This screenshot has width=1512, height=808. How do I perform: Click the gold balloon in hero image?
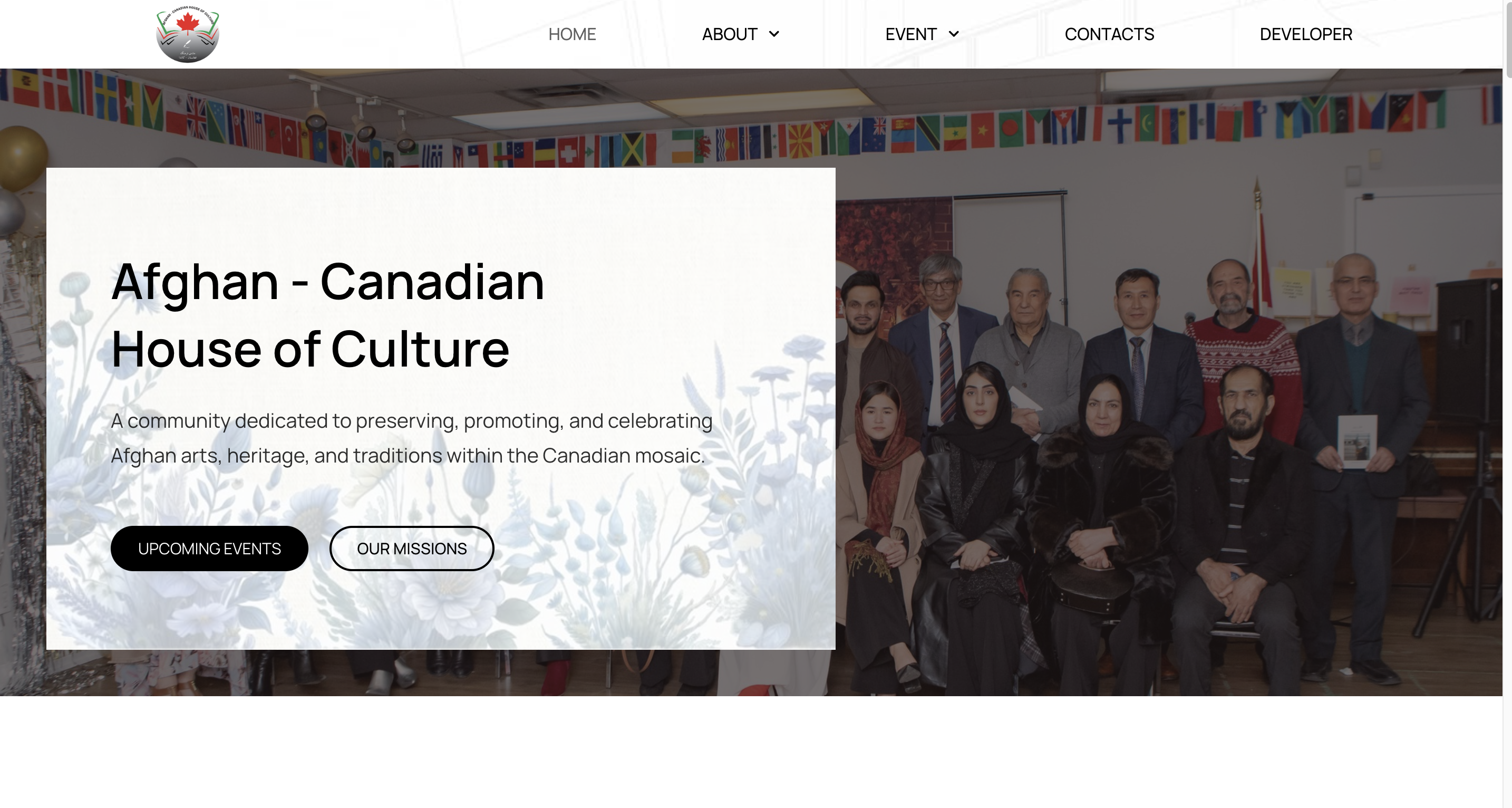point(22,157)
